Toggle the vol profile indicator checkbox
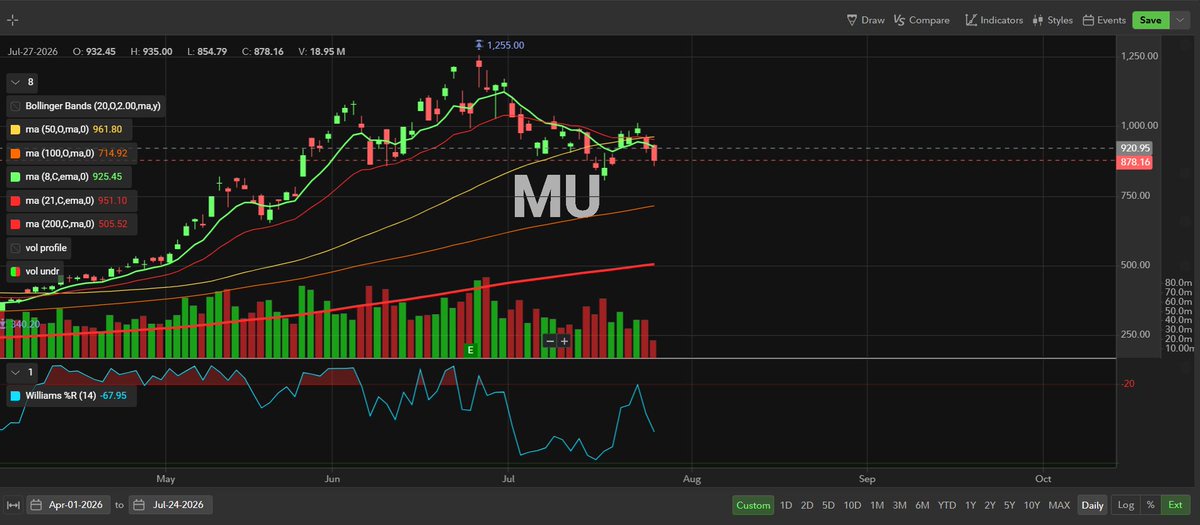The width and height of the screenshot is (1200, 525). [16, 247]
